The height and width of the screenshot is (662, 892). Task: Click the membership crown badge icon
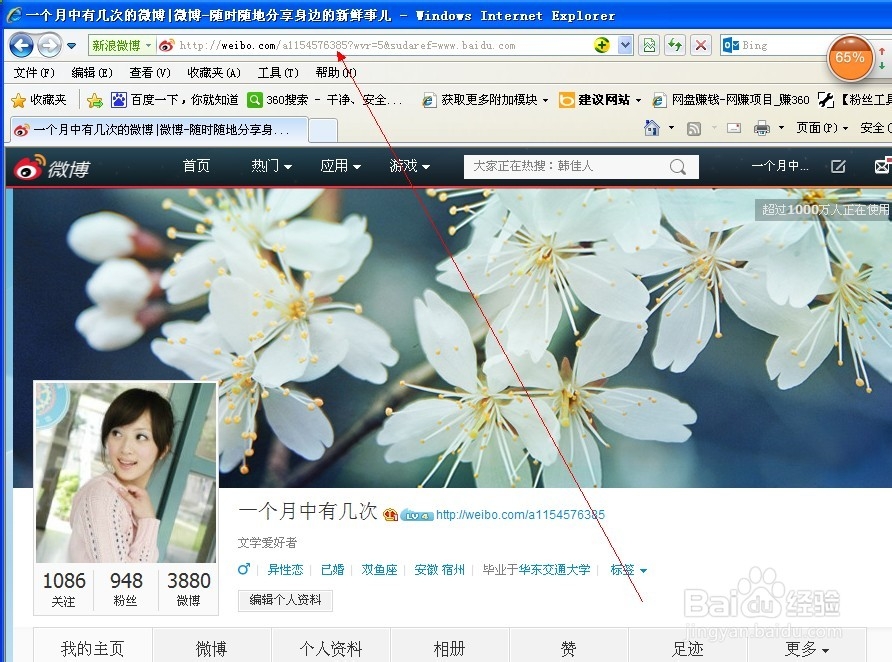[390, 515]
